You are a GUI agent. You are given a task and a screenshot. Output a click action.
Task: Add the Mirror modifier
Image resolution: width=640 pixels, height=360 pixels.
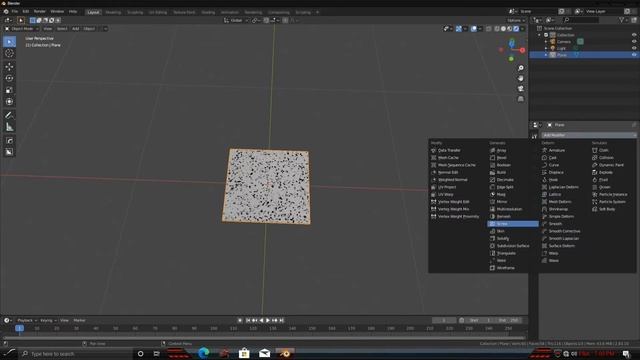tap(502, 202)
